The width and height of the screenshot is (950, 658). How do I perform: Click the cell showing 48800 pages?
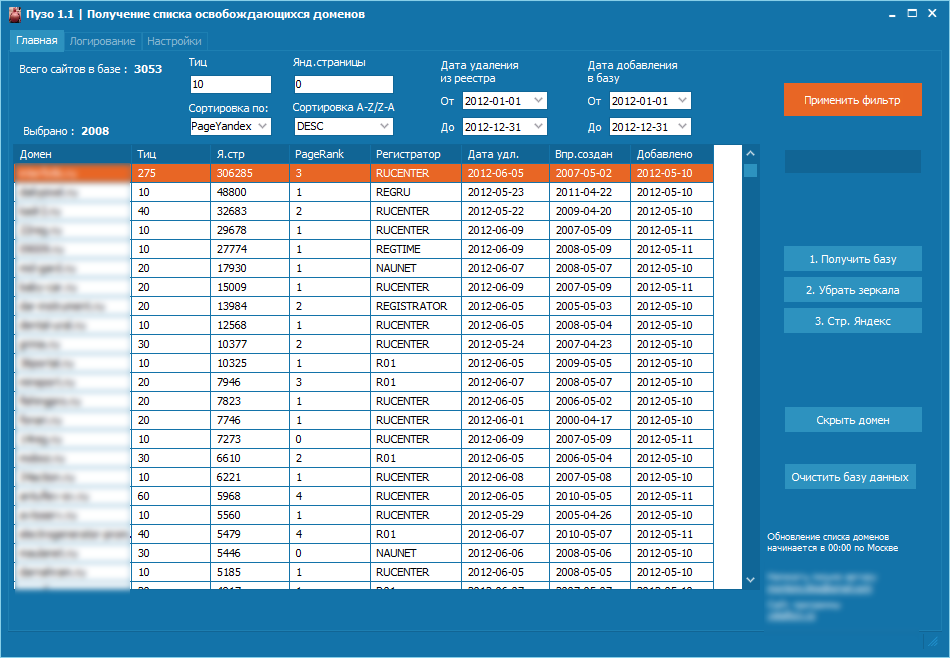click(250, 192)
